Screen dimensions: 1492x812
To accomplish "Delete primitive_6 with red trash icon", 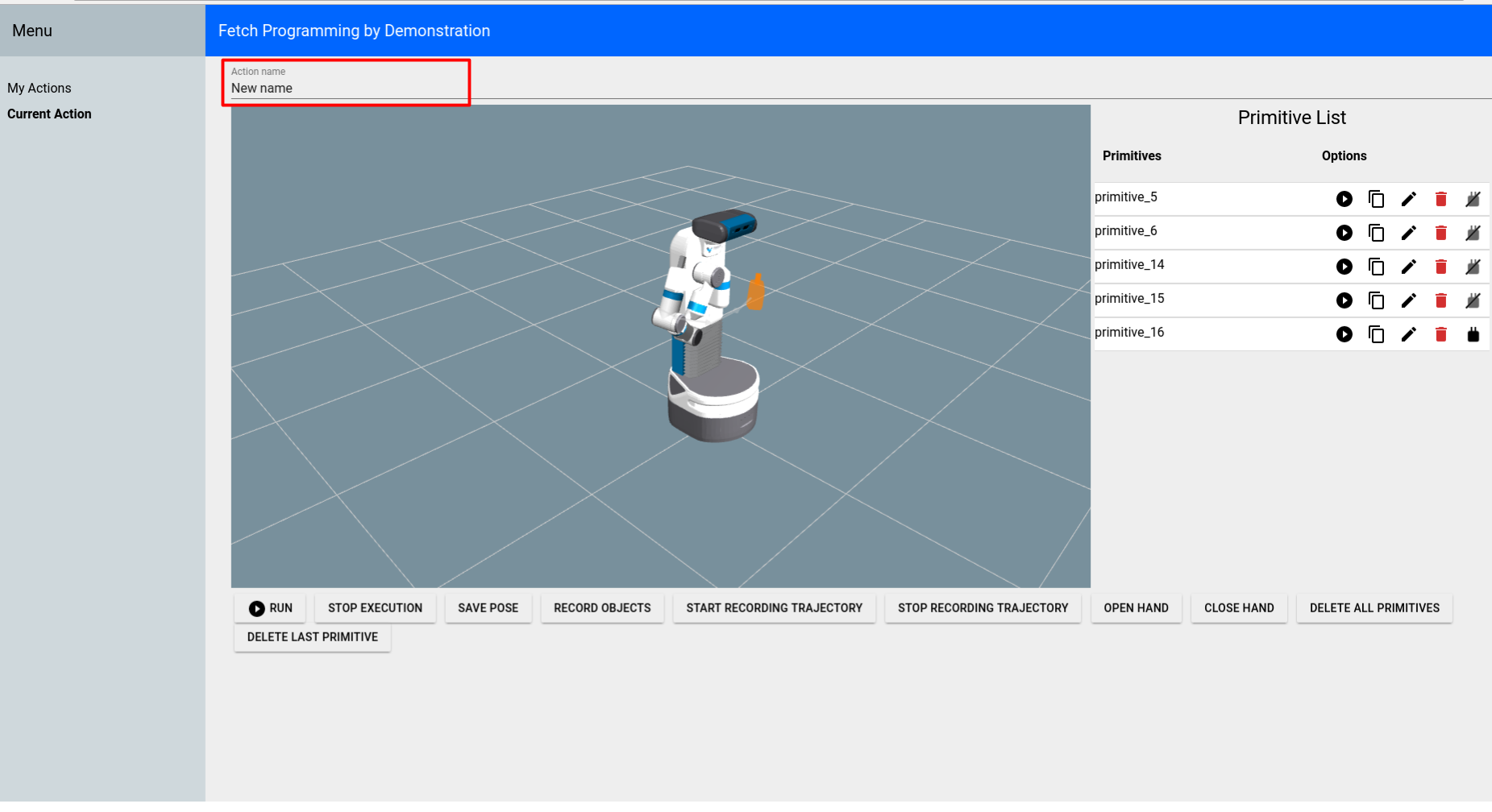I will (1440, 233).
